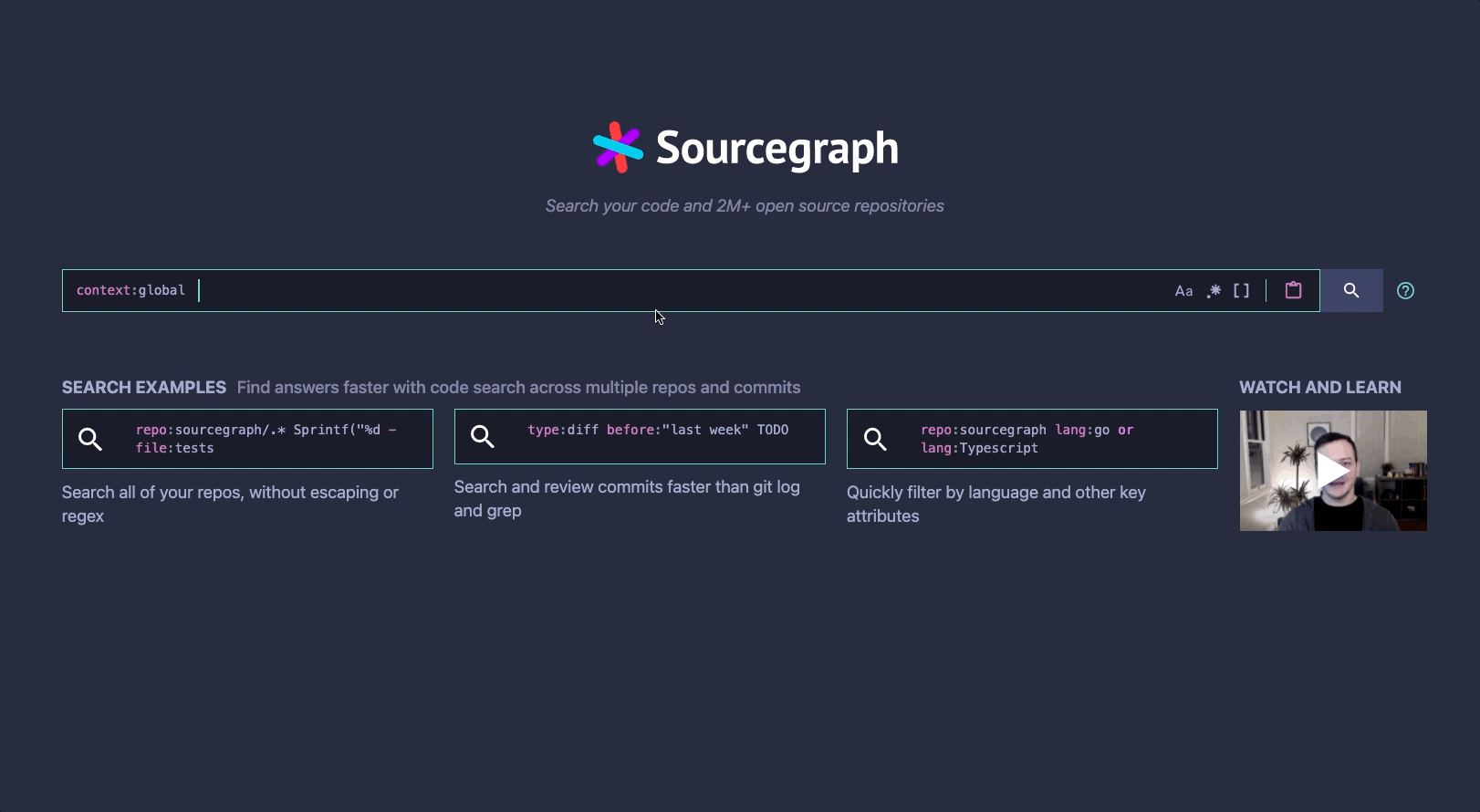Screen dimensions: 1480x812
Task: Click the copy query clipboard icon
Action: [1293, 290]
